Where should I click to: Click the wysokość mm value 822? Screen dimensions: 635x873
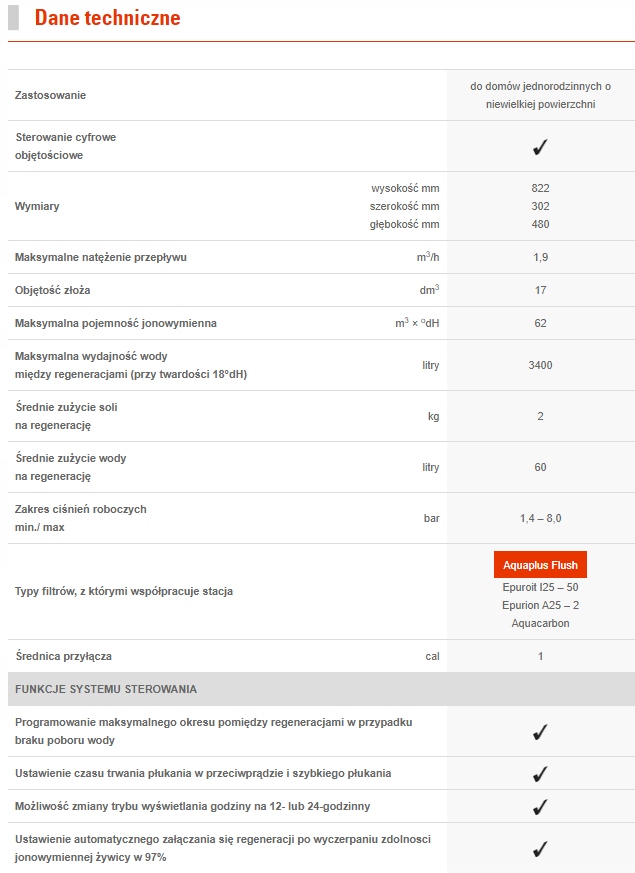540,188
